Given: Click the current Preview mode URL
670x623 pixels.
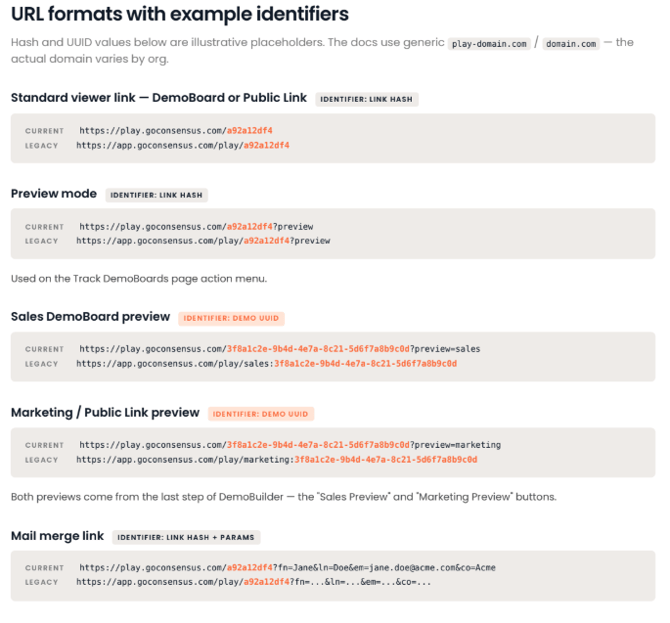Looking at the screenshot, I should click(x=196, y=226).
